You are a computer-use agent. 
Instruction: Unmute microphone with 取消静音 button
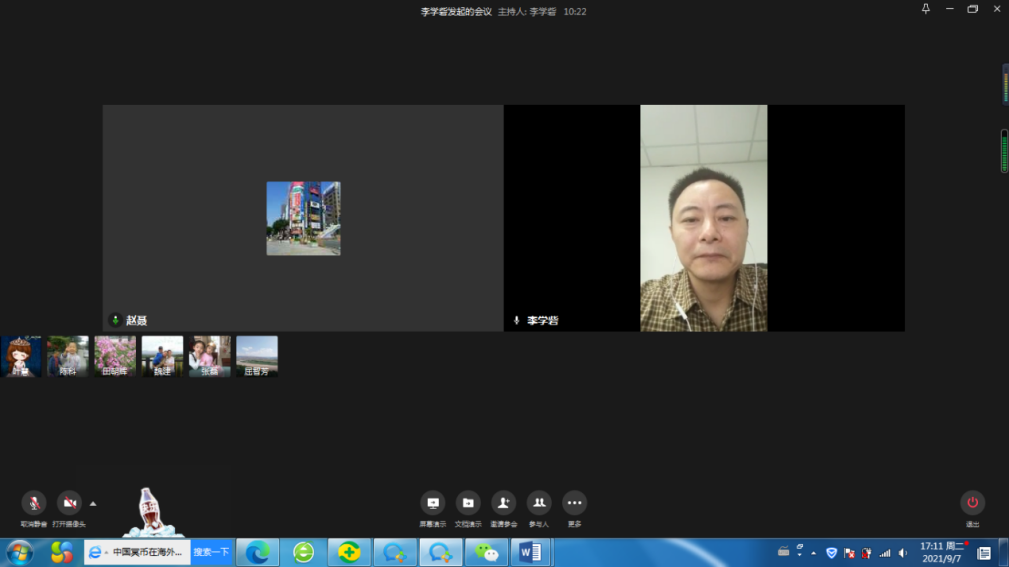pyautogui.click(x=34, y=503)
